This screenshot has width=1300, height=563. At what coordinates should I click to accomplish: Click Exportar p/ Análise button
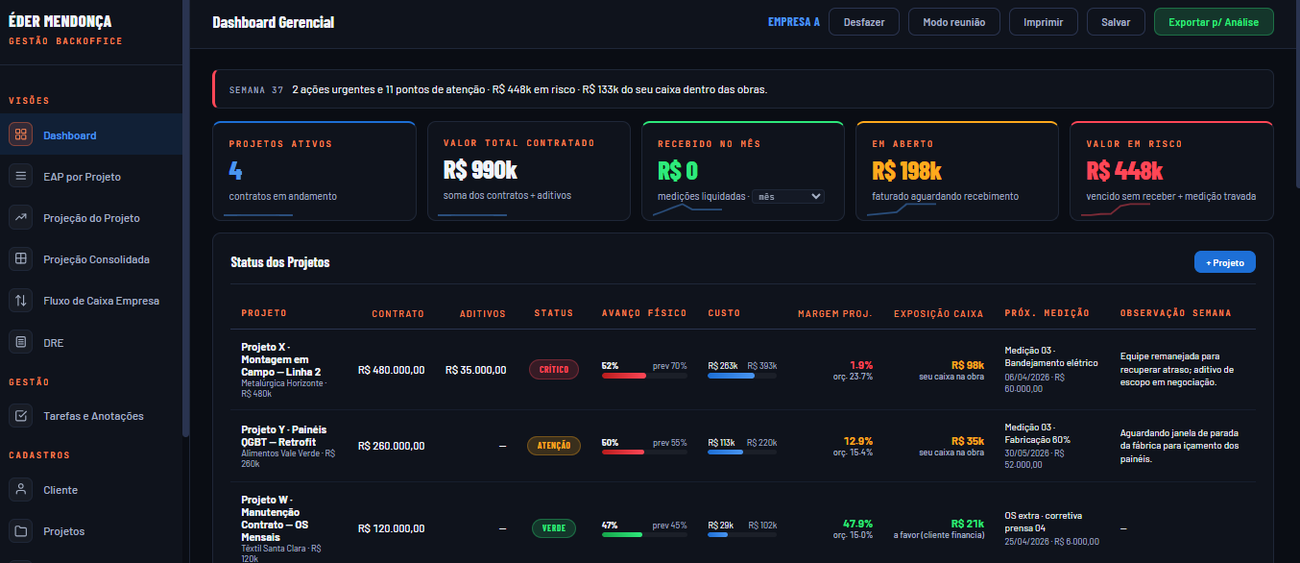(1213, 22)
